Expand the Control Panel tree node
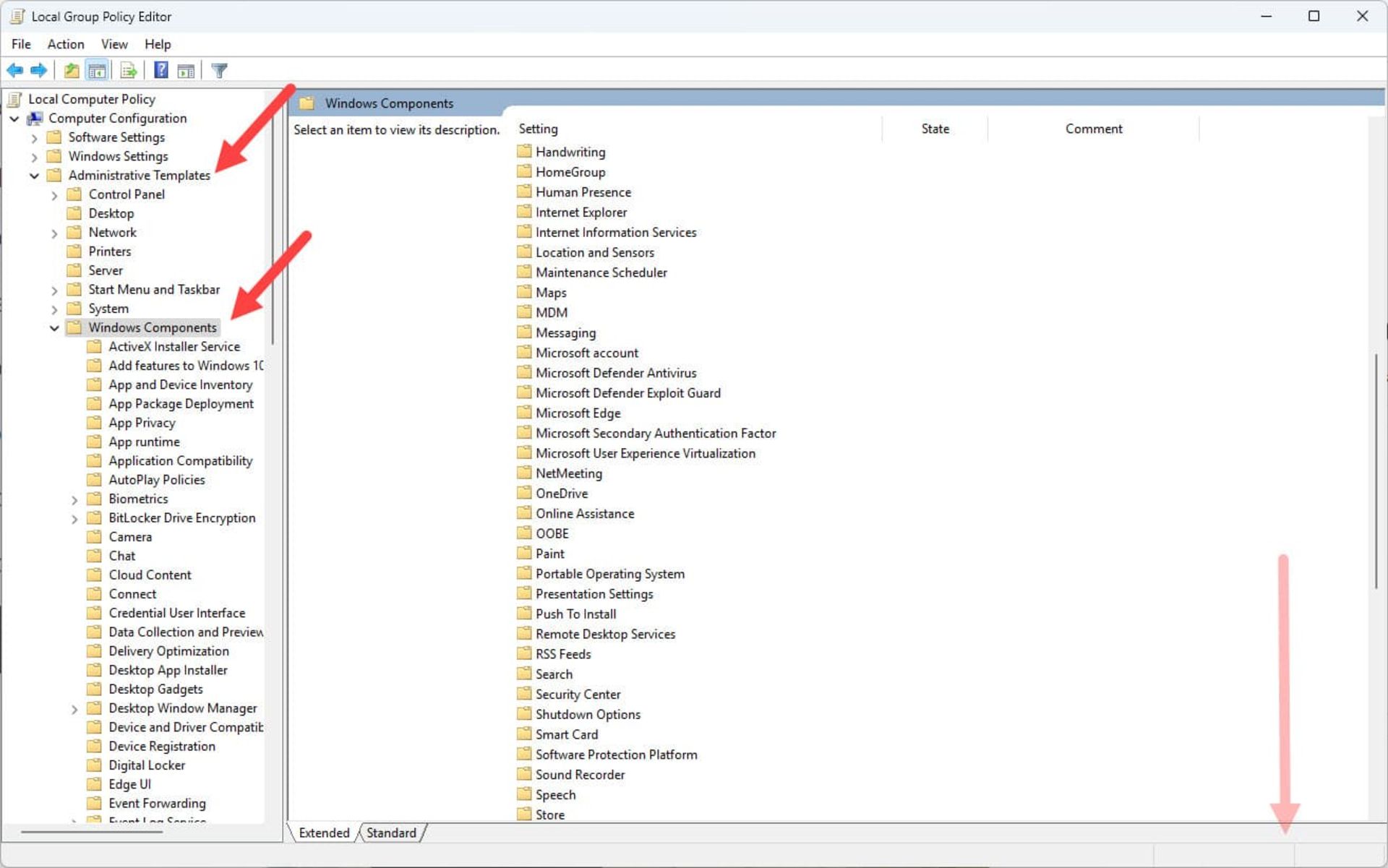The height and width of the screenshot is (868, 1388). (54, 195)
